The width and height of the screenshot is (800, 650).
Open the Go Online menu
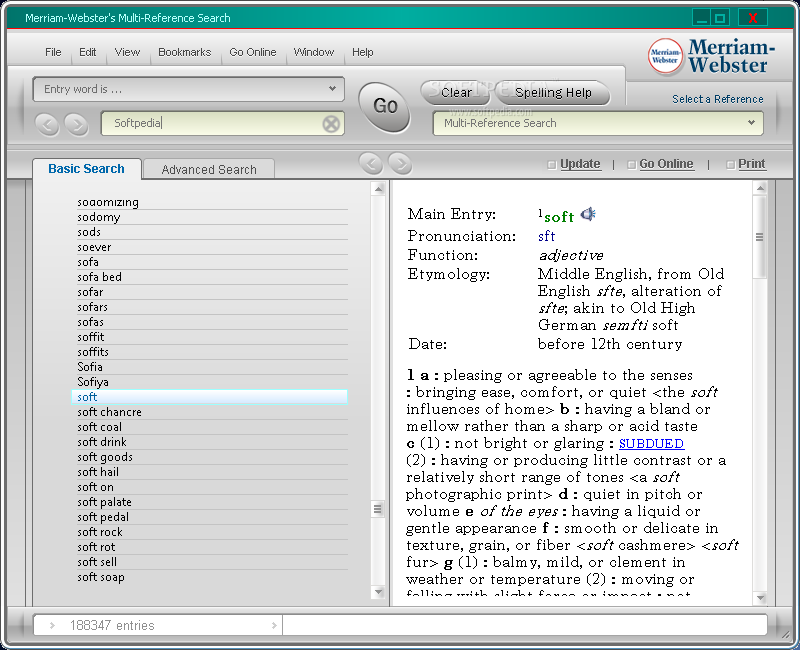pos(253,52)
